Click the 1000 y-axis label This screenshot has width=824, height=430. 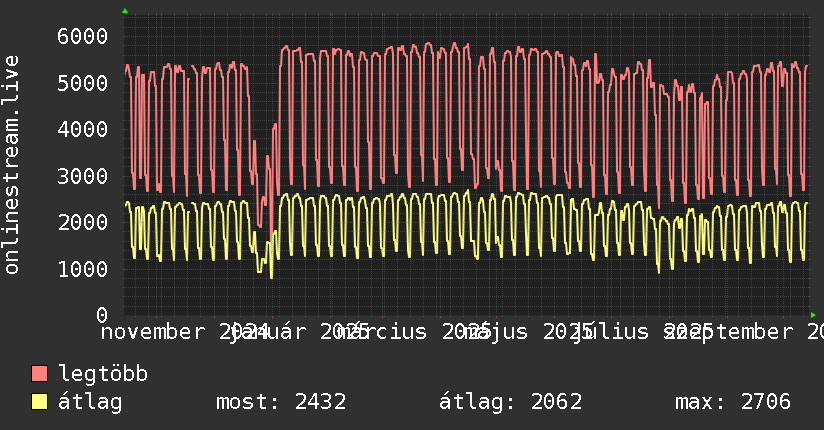(x=83, y=269)
